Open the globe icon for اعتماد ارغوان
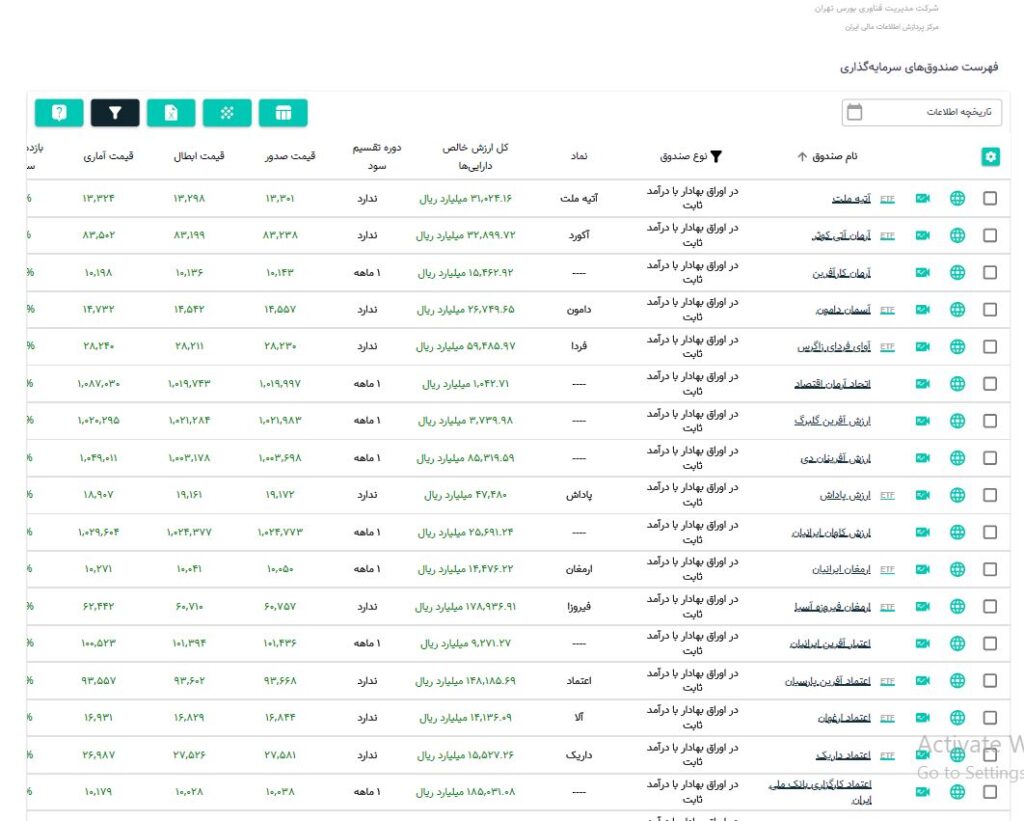Viewport: 1024px width, 821px height. [957, 718]
